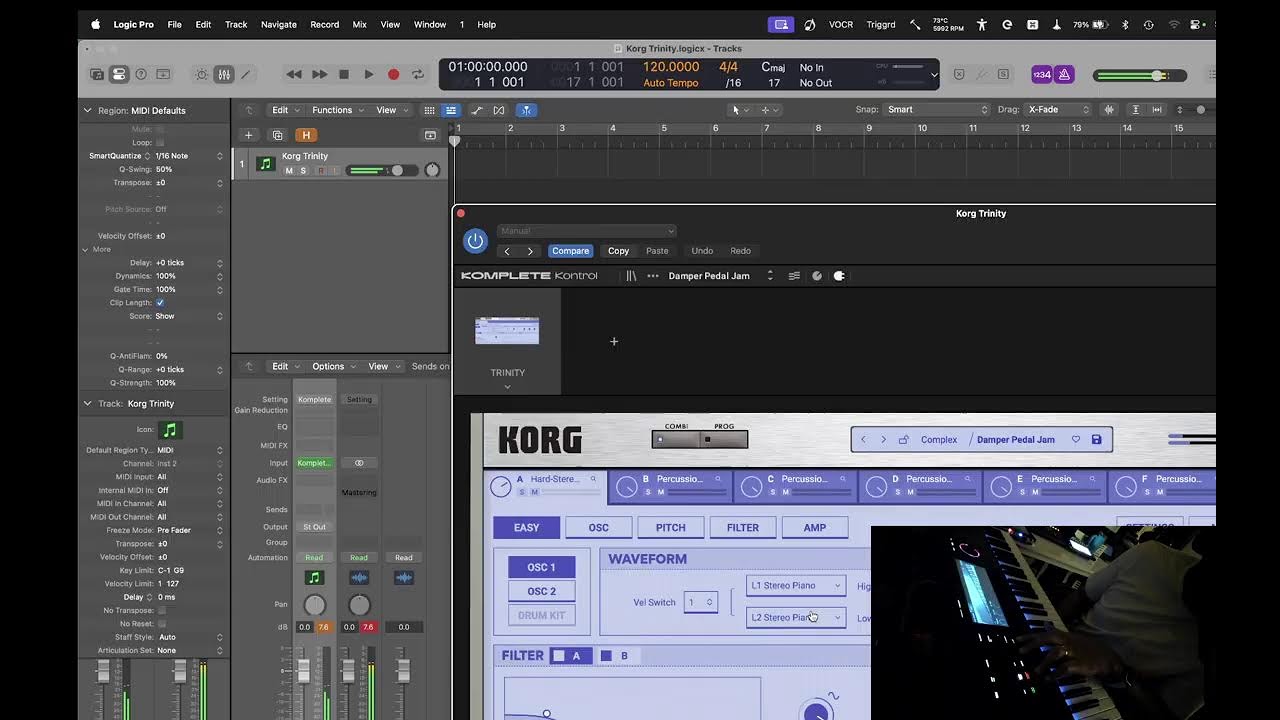Open the Library panel icon

pos(97,74)
